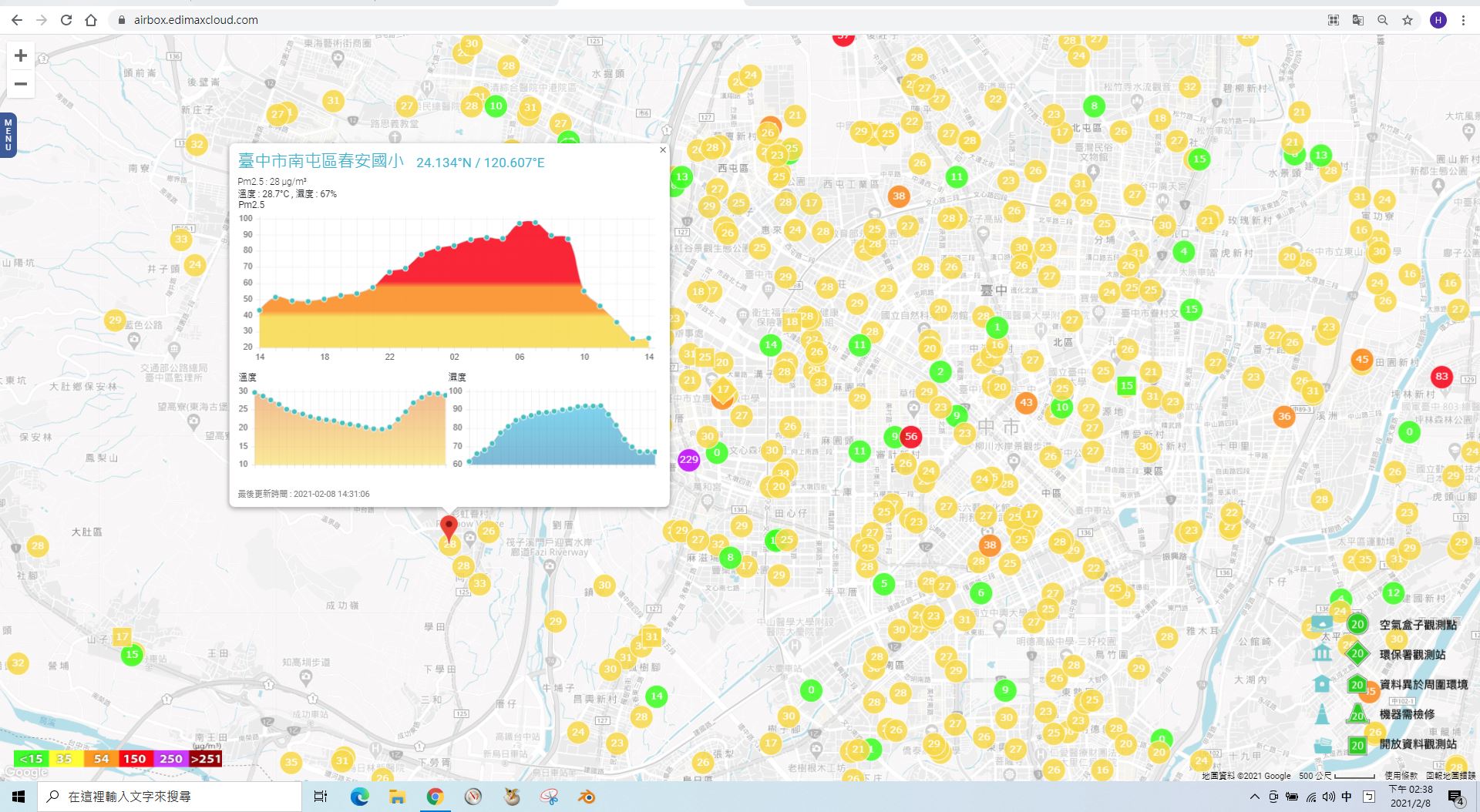
Task: Open the Wi-Fi network tray icon
Action: pyautogui.click(x=1311, y=797)
